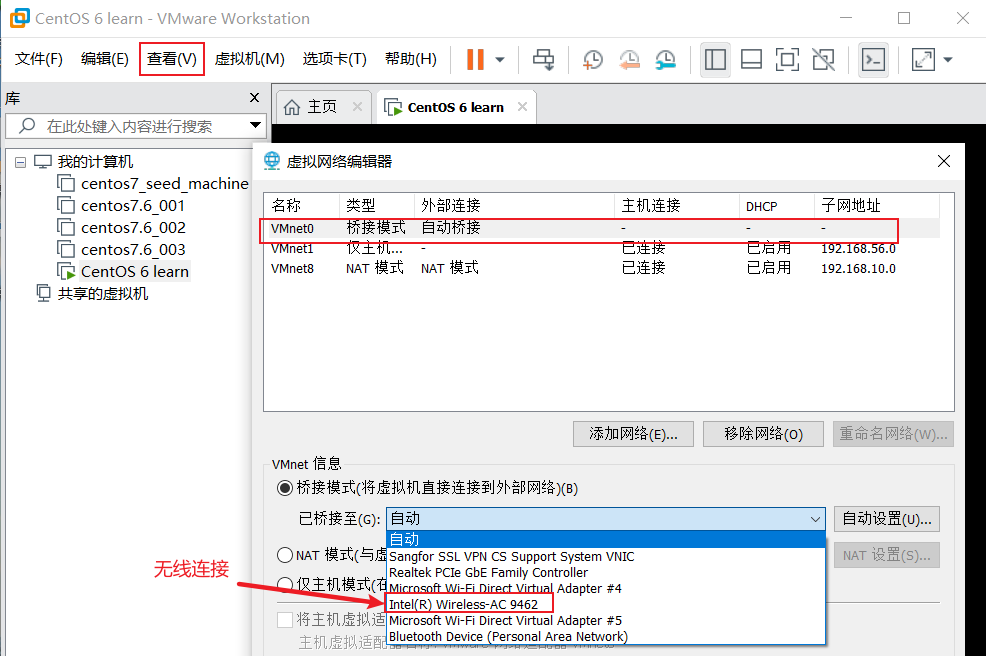
Task: Close the 虚拟网络编辑器 dialog
Action: [944, 161]
